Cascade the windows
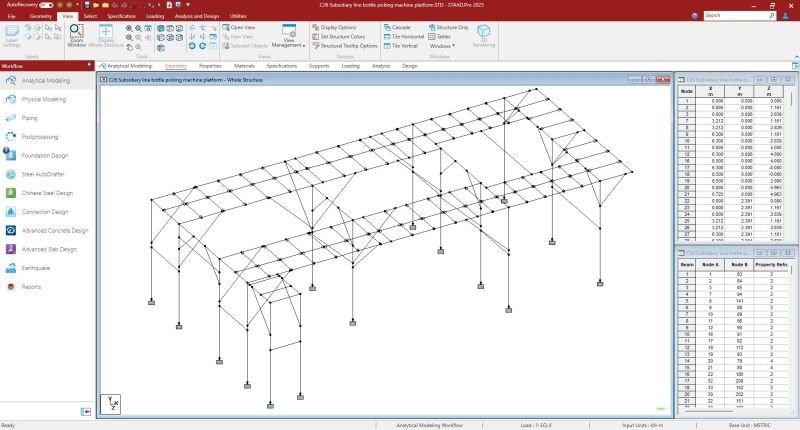 pos(397,28)
